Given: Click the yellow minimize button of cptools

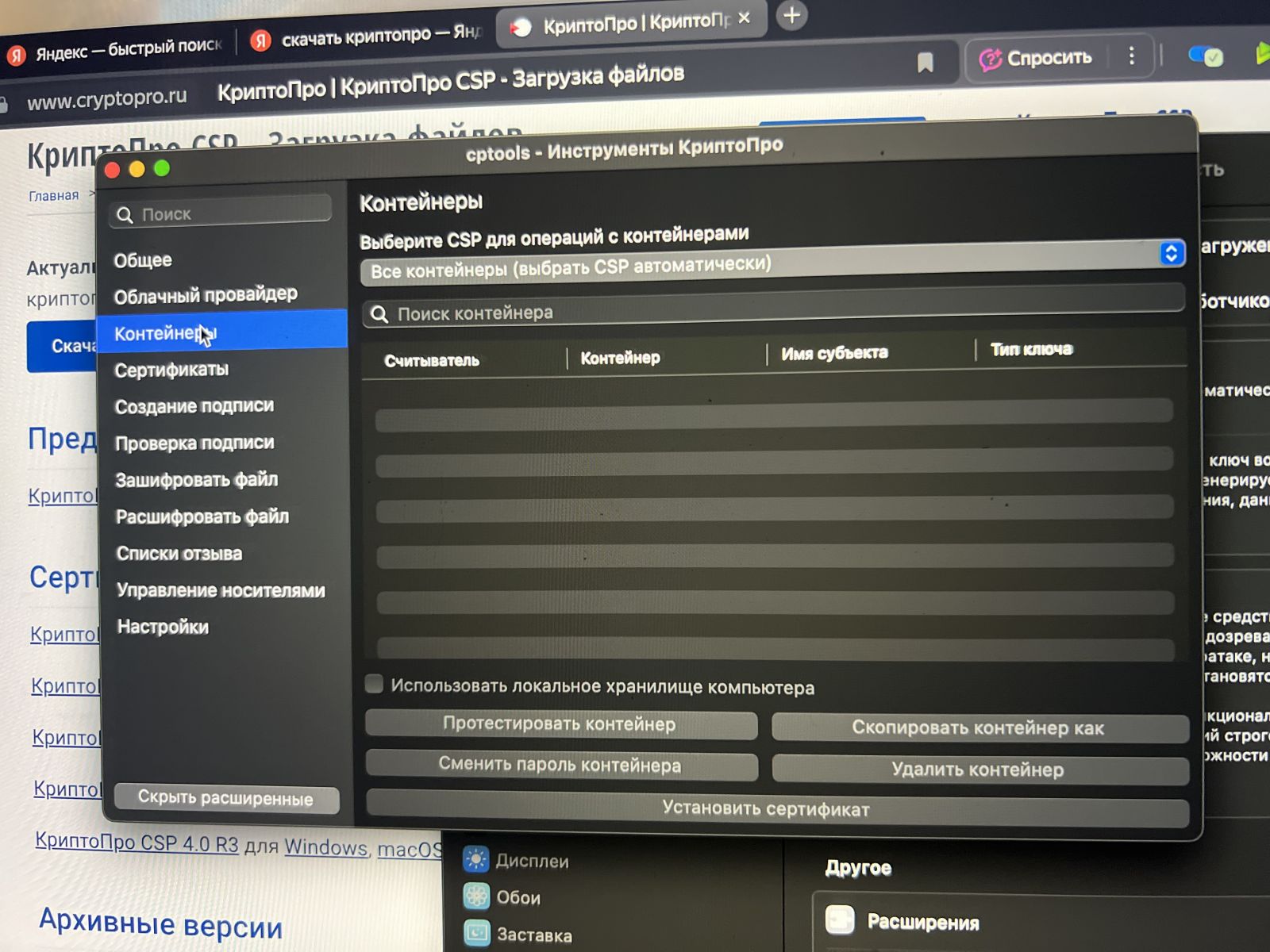Looking at the screenshot, I should (137, 169).
